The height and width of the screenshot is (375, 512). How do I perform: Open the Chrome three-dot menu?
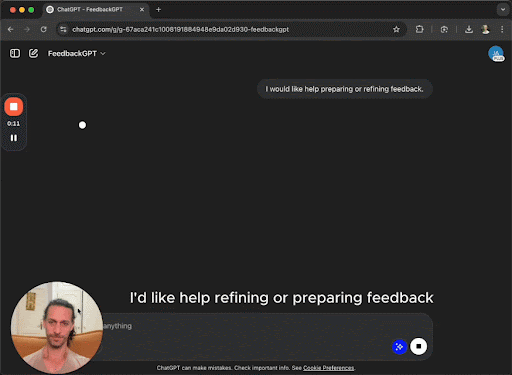502,29
